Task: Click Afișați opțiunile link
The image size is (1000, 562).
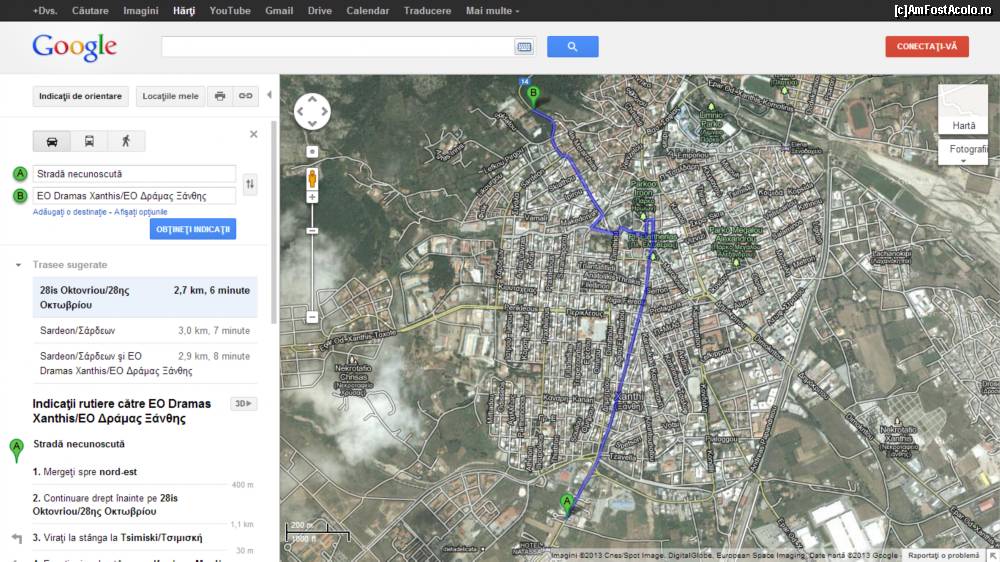Action: (140, 212)
